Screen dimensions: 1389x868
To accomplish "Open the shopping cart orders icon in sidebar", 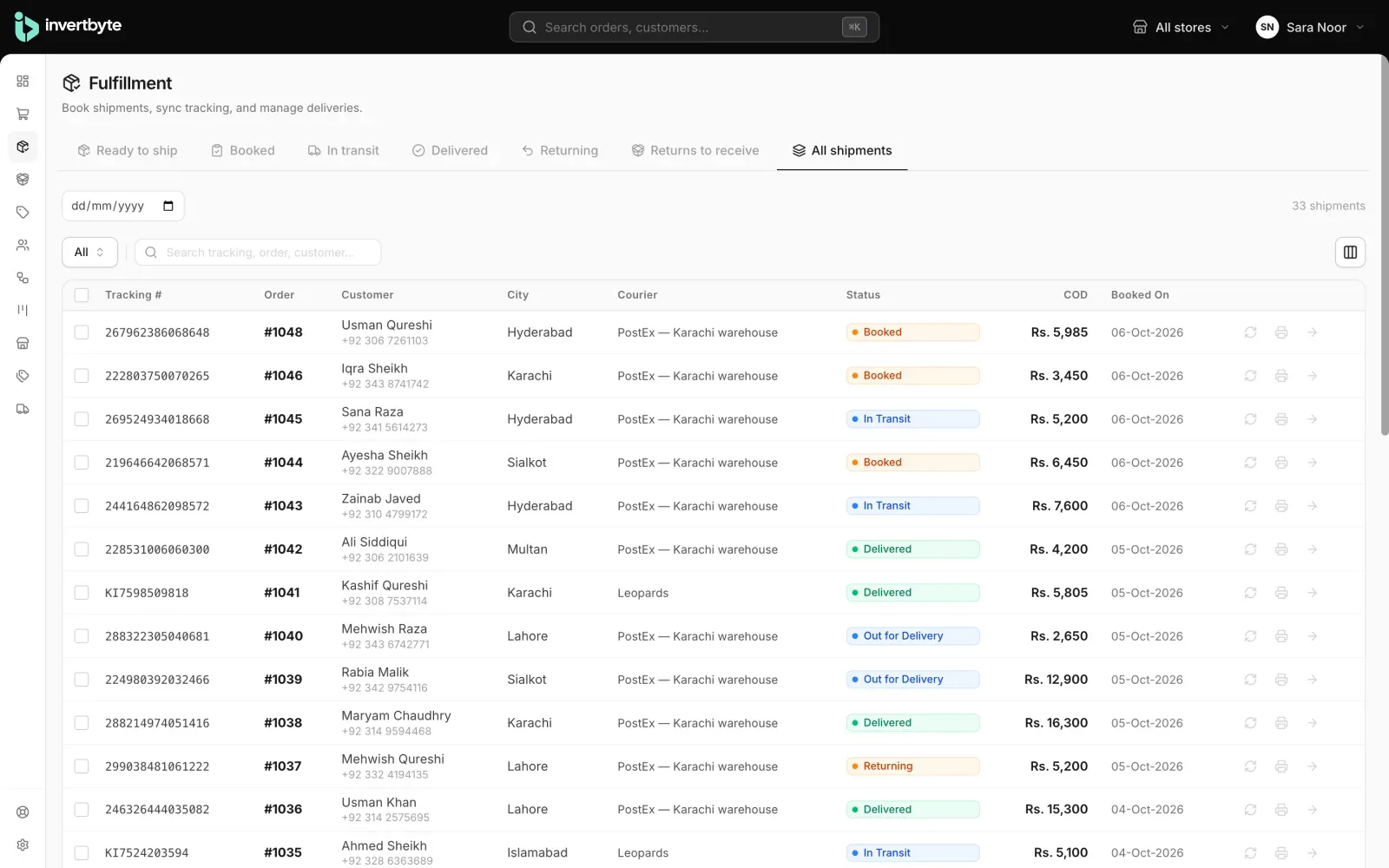I will click(x=23, y=114).
